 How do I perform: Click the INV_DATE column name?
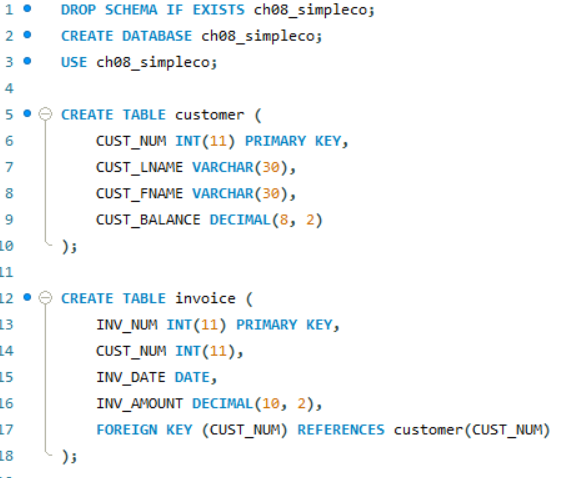pos(130,378)
